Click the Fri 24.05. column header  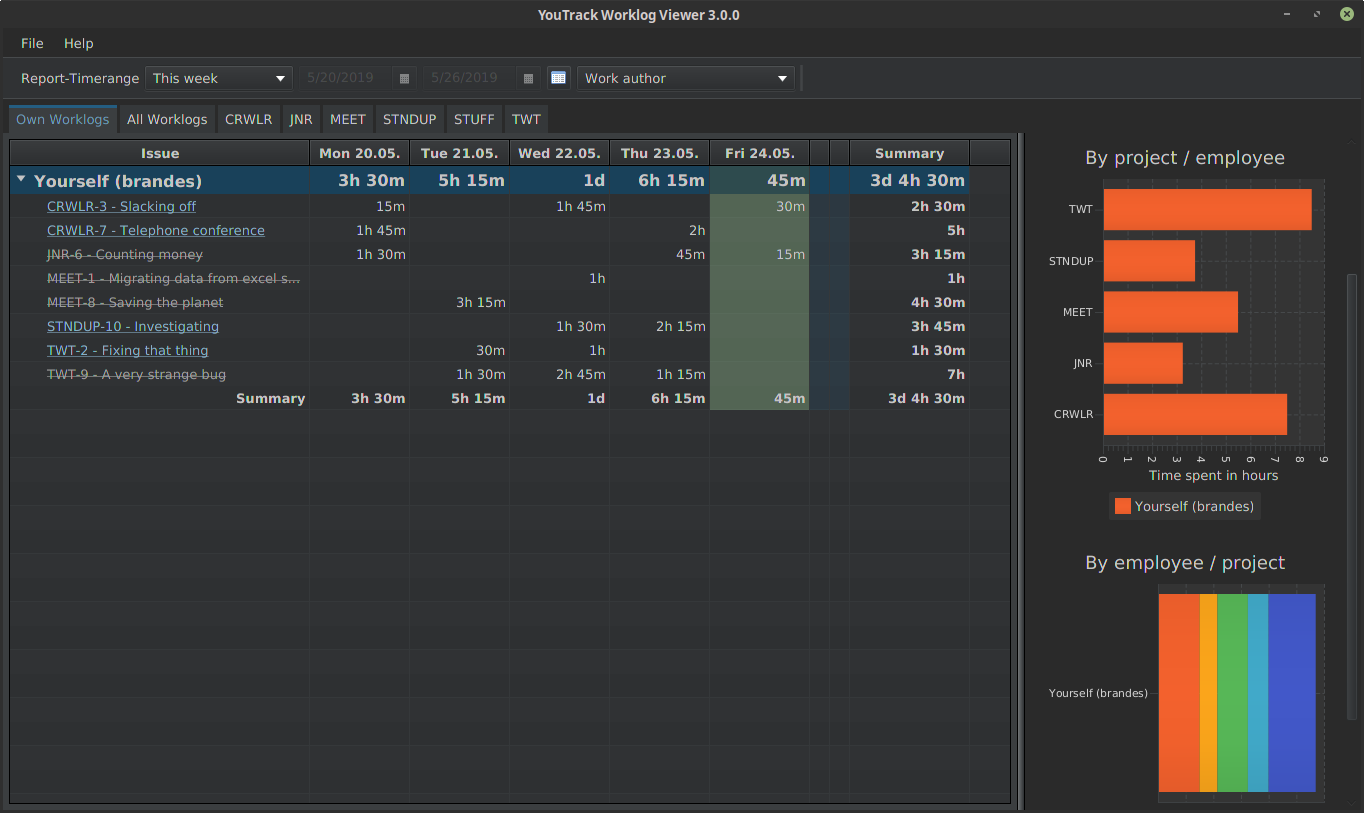click(760, 153)
